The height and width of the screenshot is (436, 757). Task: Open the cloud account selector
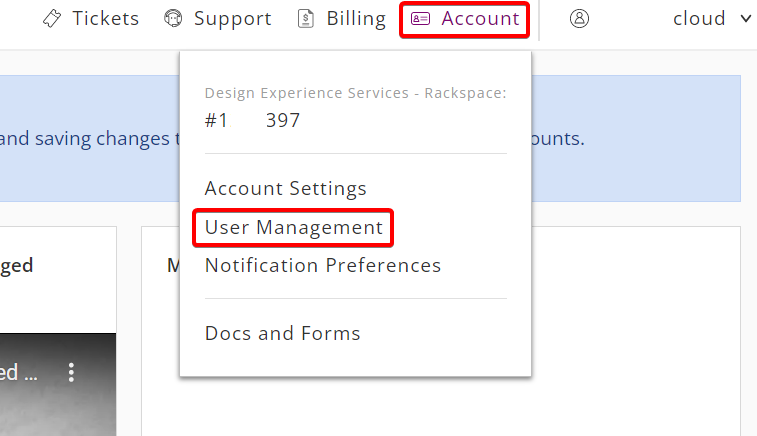point(712,19)
